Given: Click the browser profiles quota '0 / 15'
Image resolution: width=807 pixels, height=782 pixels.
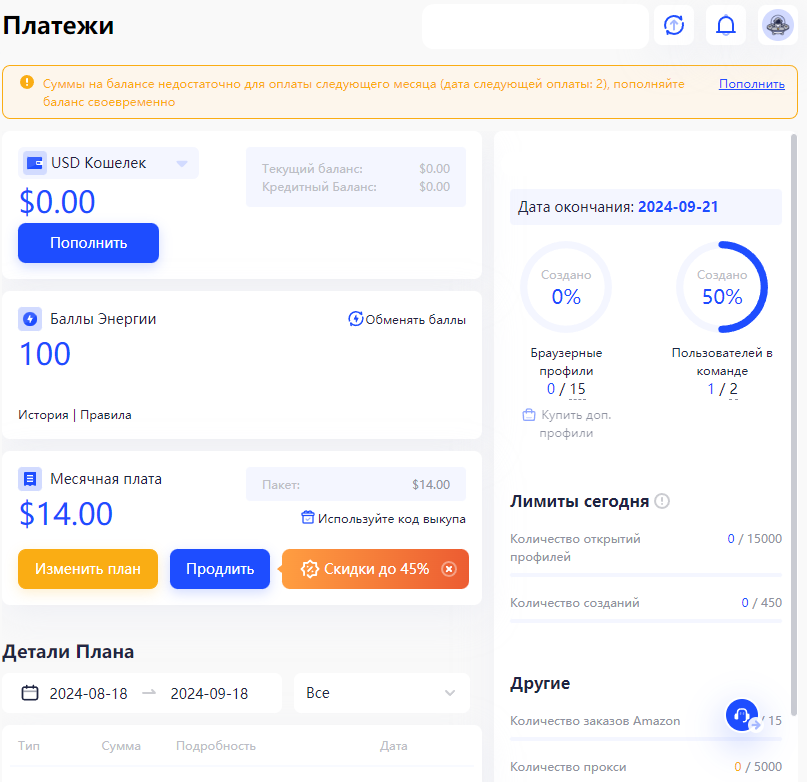Looking at the screenshot, I should tap(566, 389).
